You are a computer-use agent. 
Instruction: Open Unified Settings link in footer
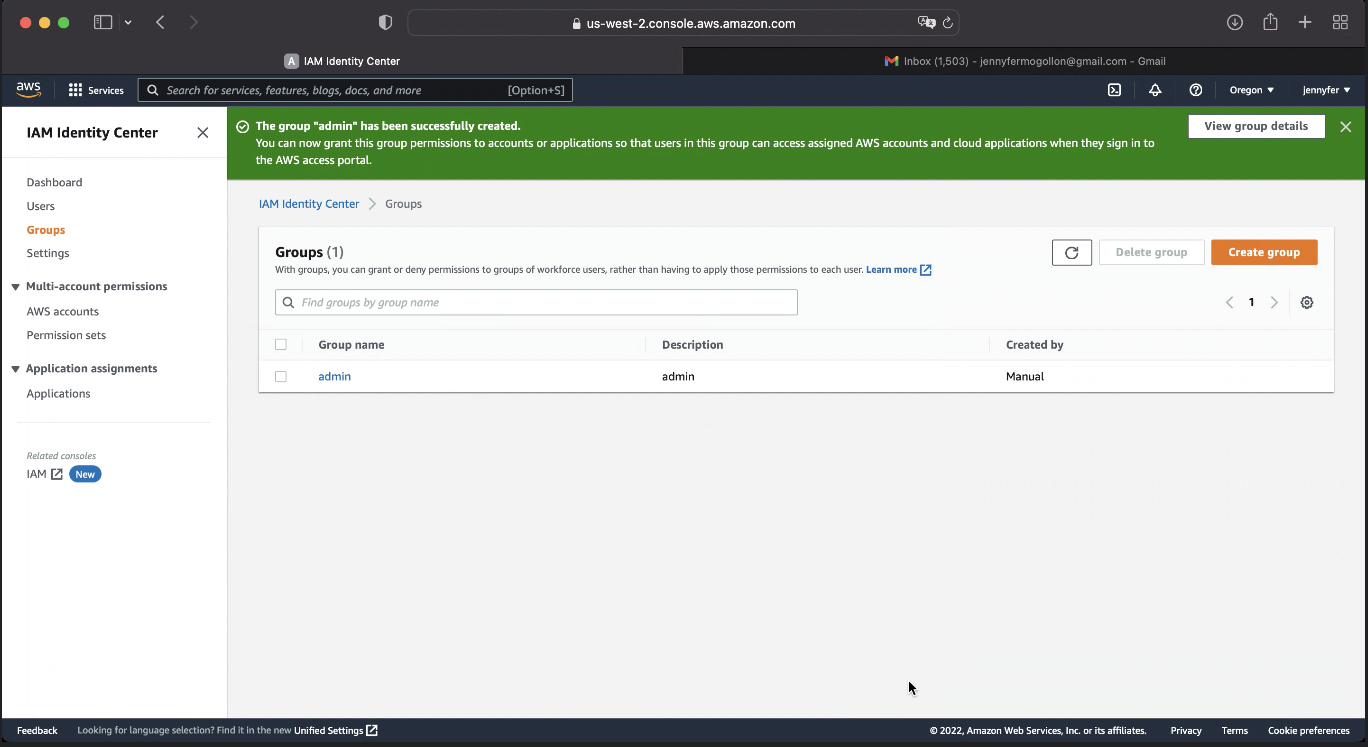pos(336,731)
